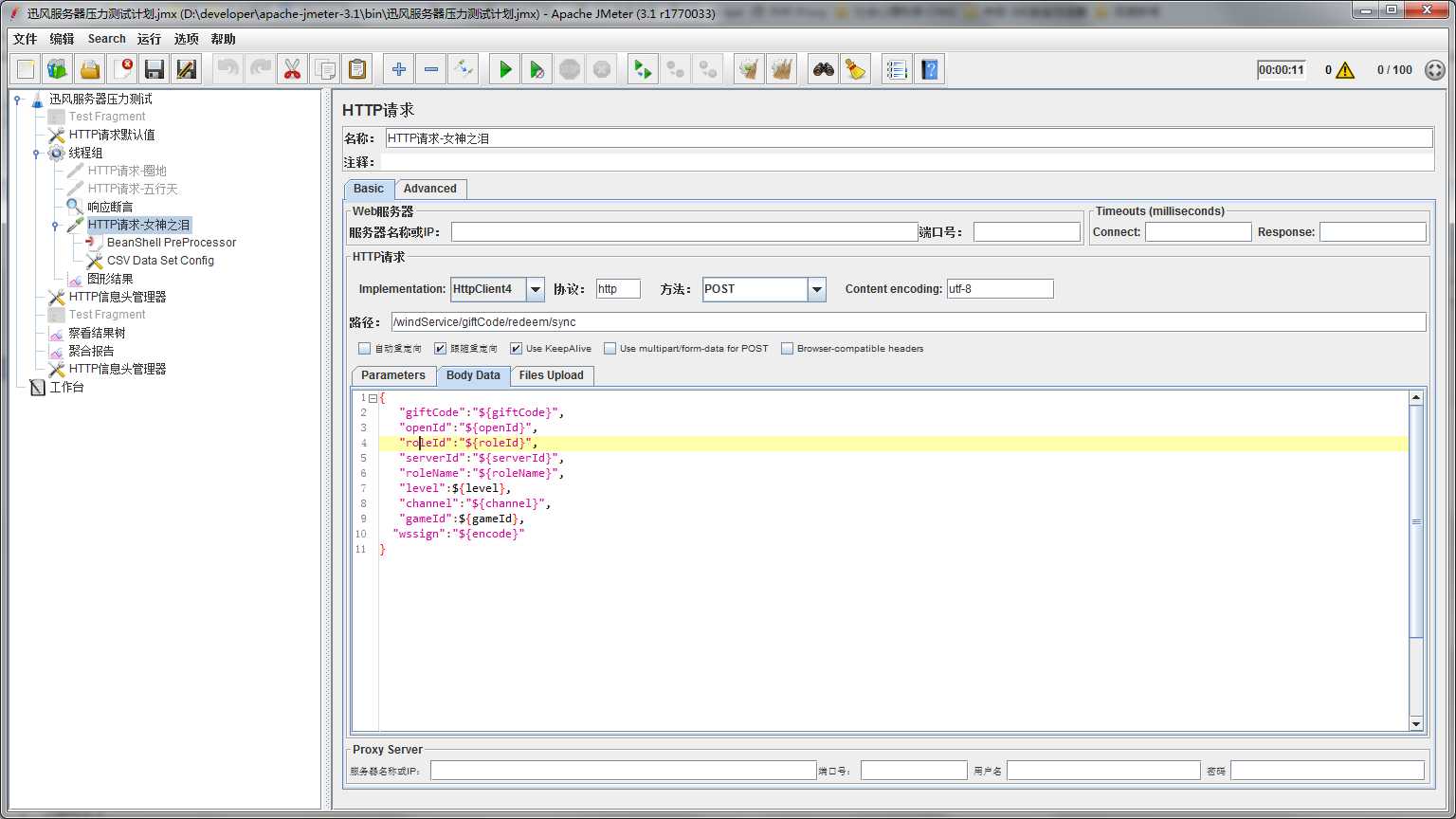Click the Toggle enable/disable toolbar icon
The height and width of the screenshot is (819, 1456).
(464, 69)
